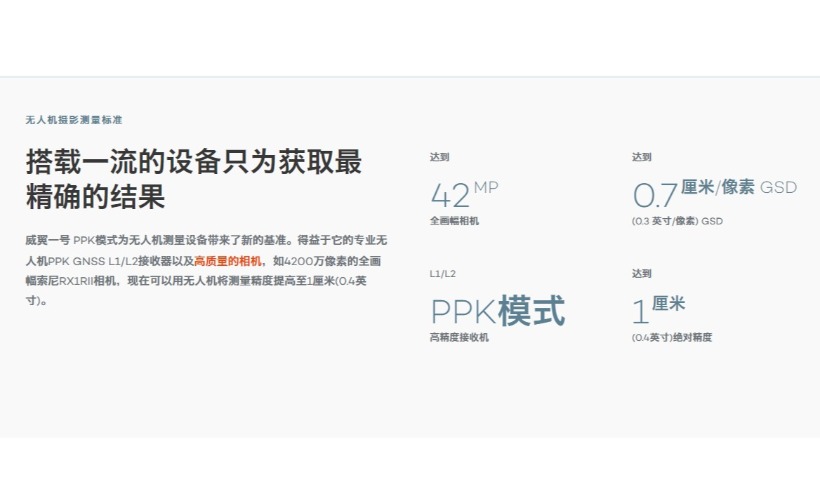The width and height of the screenshot is (820, 491).
Task: Click the L1/L2 label above PPK模式
Action: tap(443, 273)
